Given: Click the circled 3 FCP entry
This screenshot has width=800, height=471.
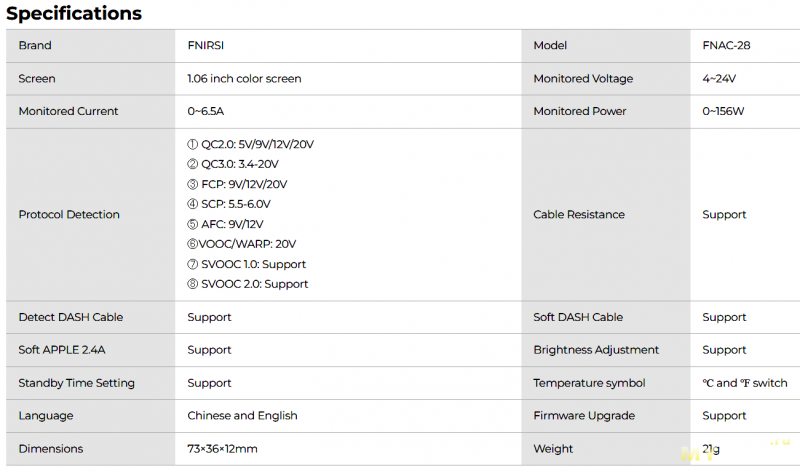Looking at the screenshot, I should (237, 184).
